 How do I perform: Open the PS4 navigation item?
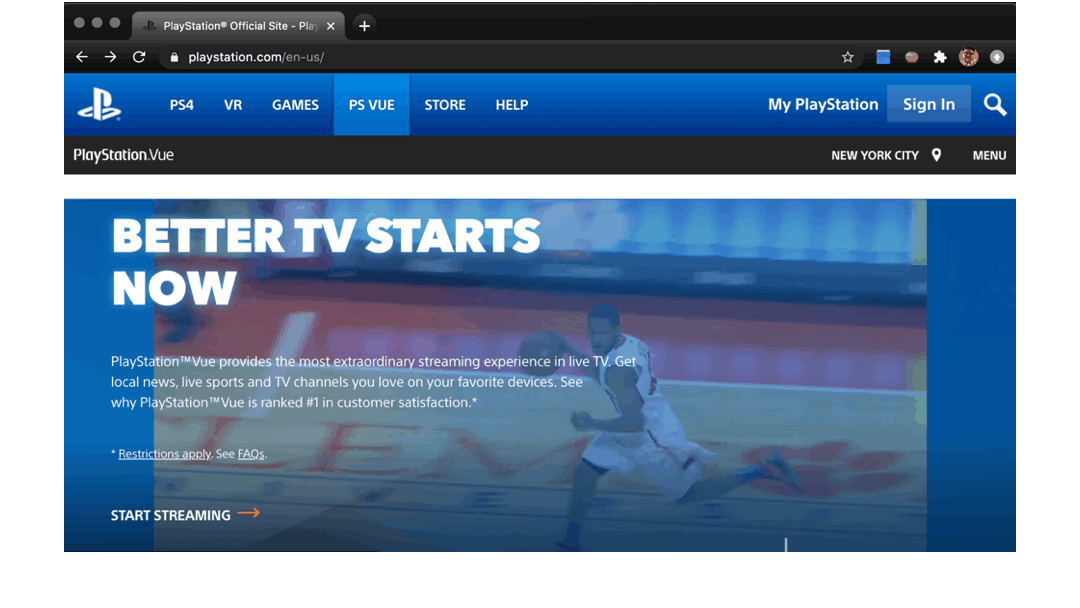(182, 105)
